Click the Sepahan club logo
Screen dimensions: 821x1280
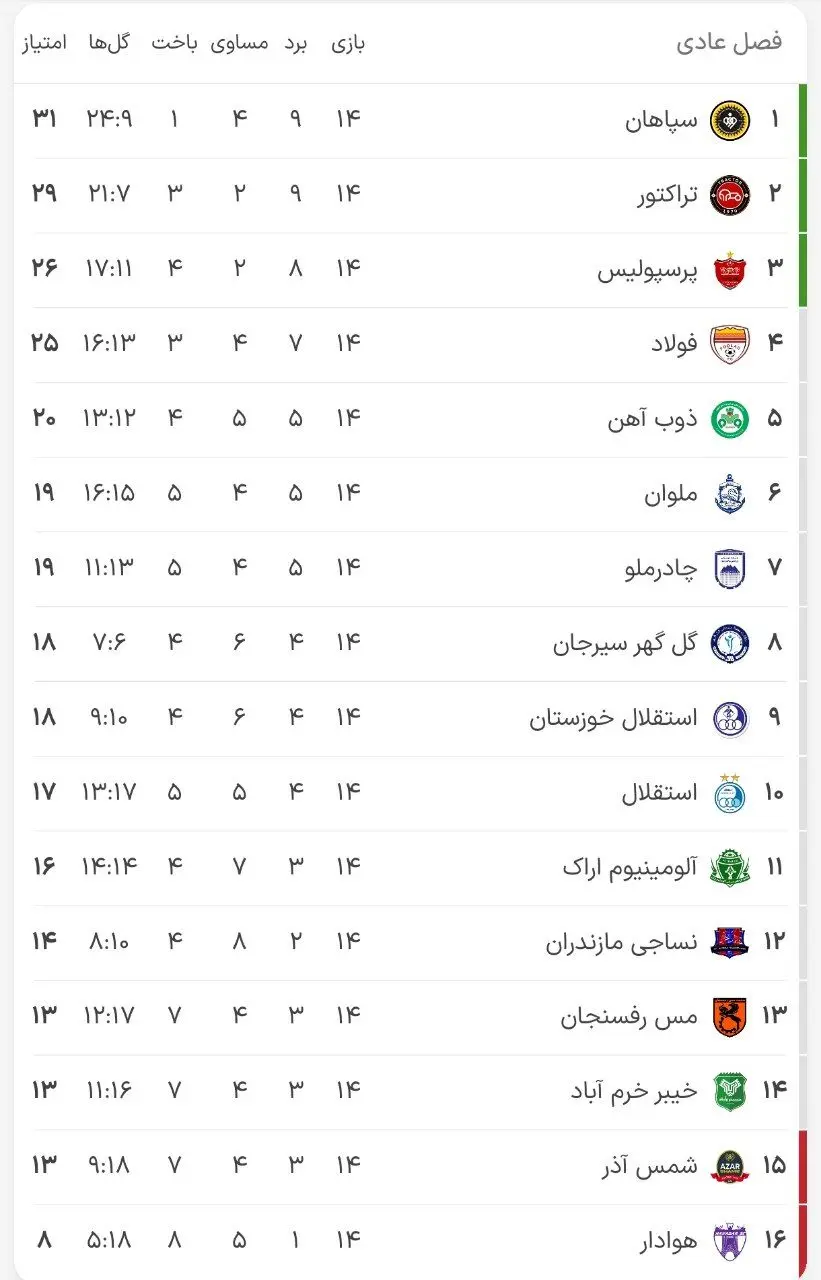point(729,120)
